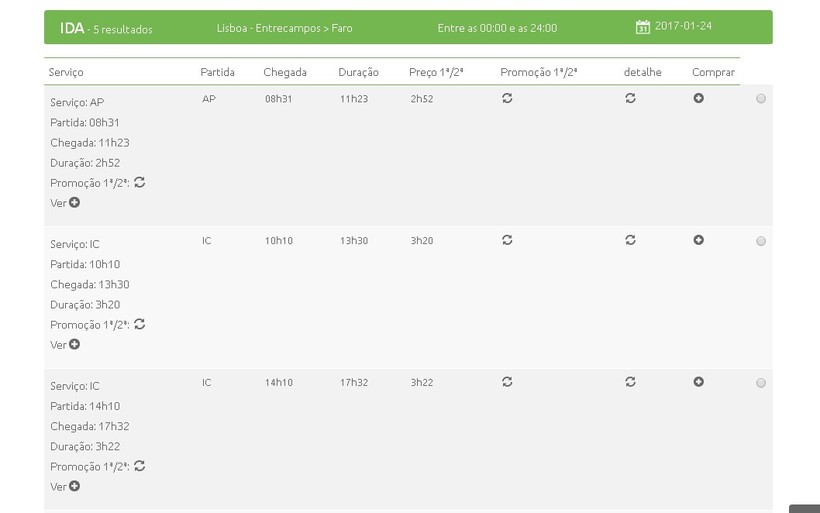Select the radio button for the 10h10 IC train
Screen dimensions: 820x513
[x=761, y=241]
